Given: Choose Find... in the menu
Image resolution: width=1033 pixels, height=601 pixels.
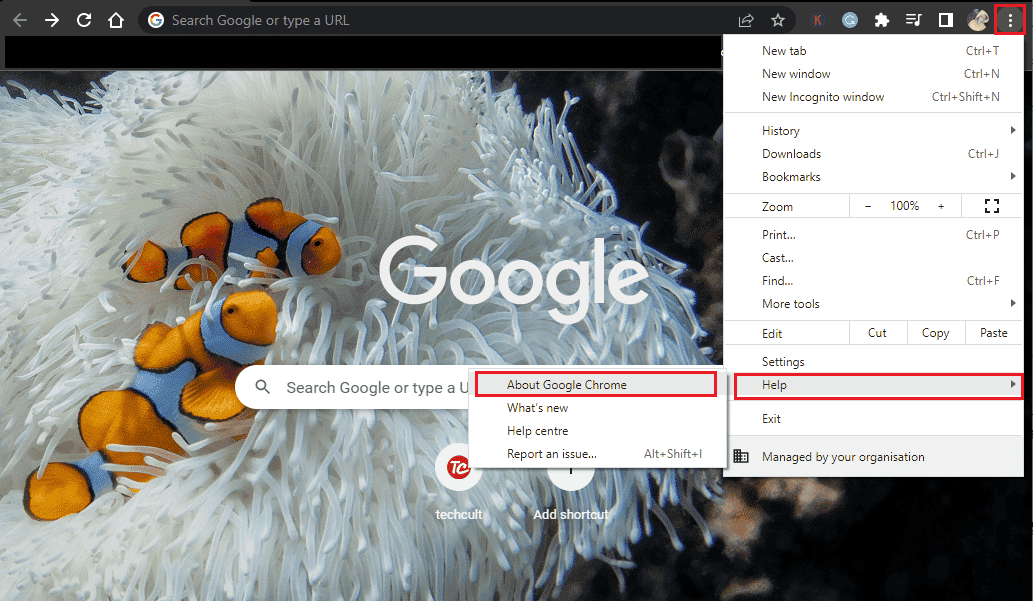Looking at the screenshot, I should click(874, 281).
